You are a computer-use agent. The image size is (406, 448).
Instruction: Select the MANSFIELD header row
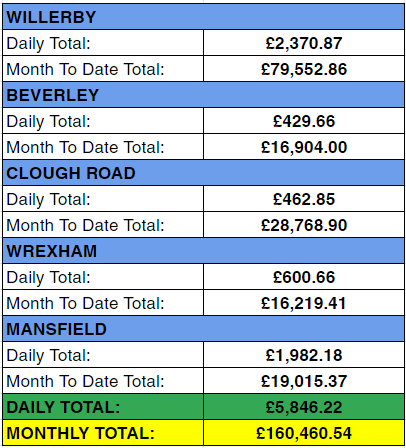click(x=203, y=329)
